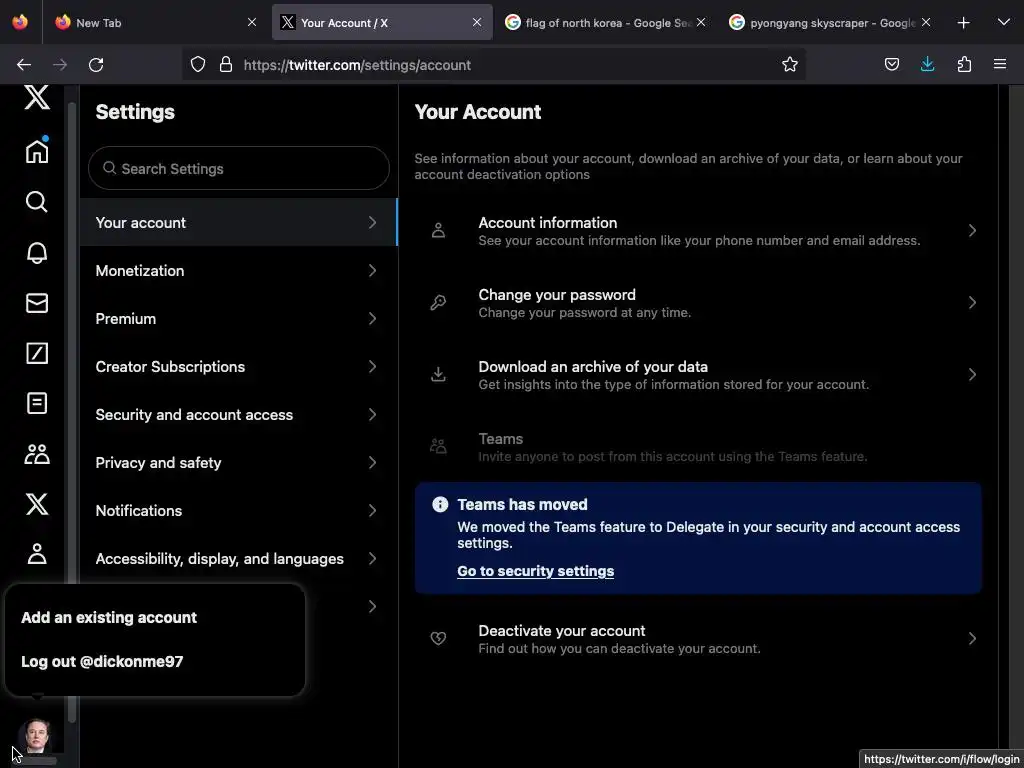Click the Search Settings field

coord(239,168)
